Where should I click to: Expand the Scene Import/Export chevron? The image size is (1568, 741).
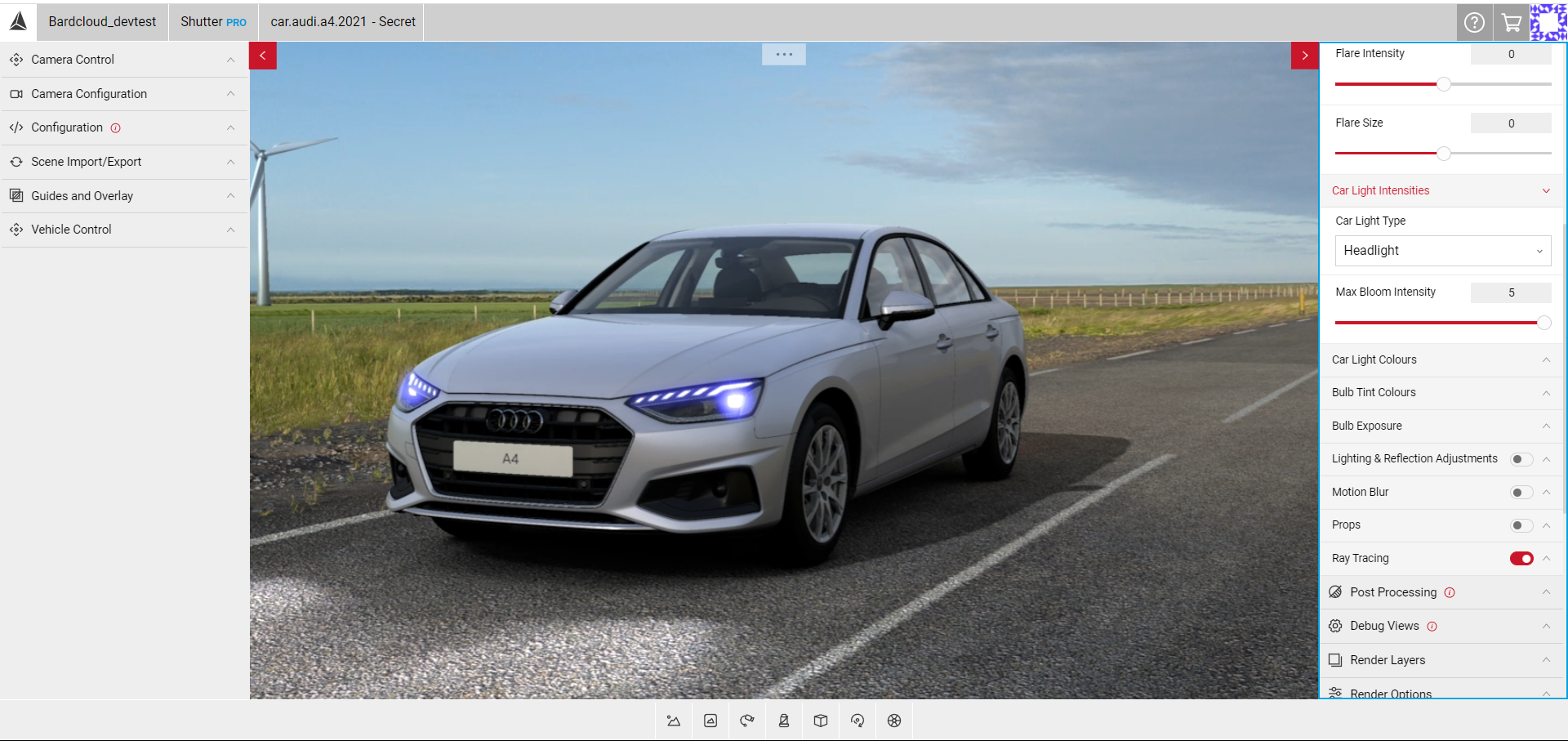(x=231, y=162)
